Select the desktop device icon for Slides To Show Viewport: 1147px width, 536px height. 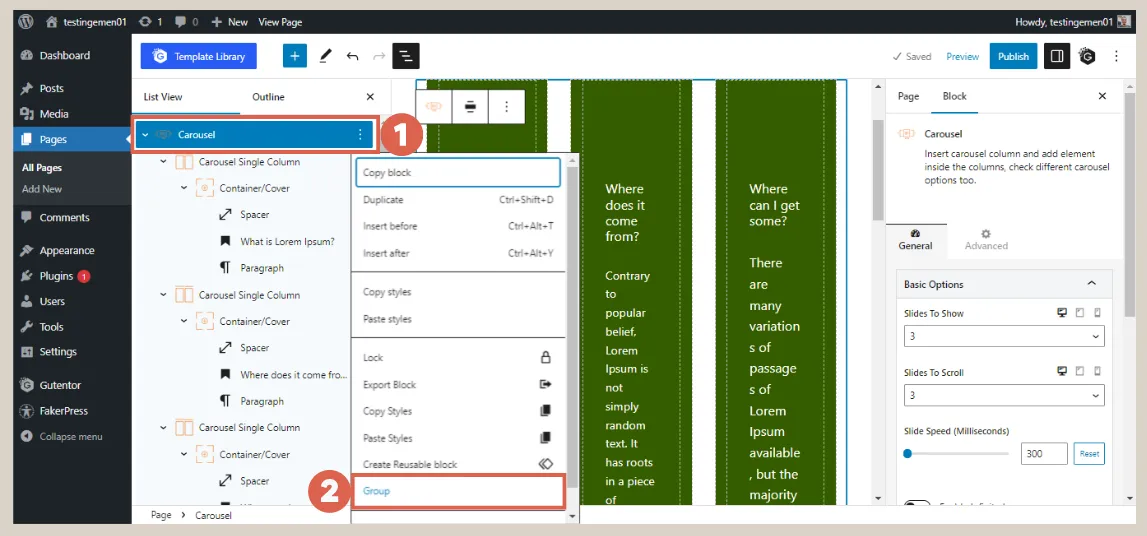(x=1062, y=313)
